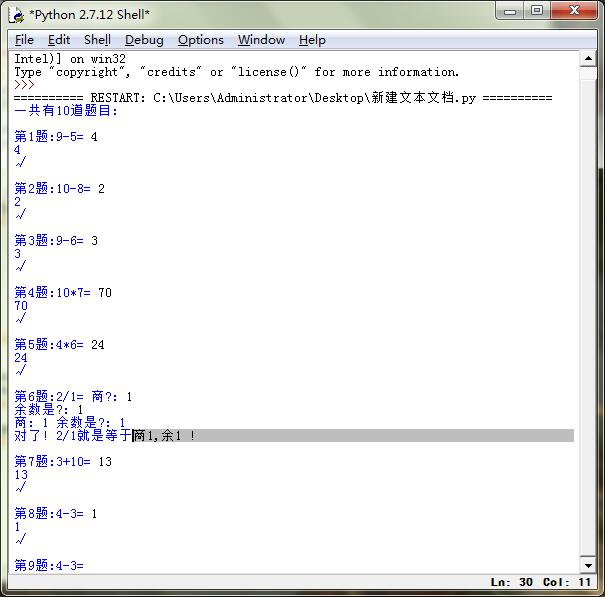Click the '商: 1 余数是?: 1' line

click(x=70, y=423)
